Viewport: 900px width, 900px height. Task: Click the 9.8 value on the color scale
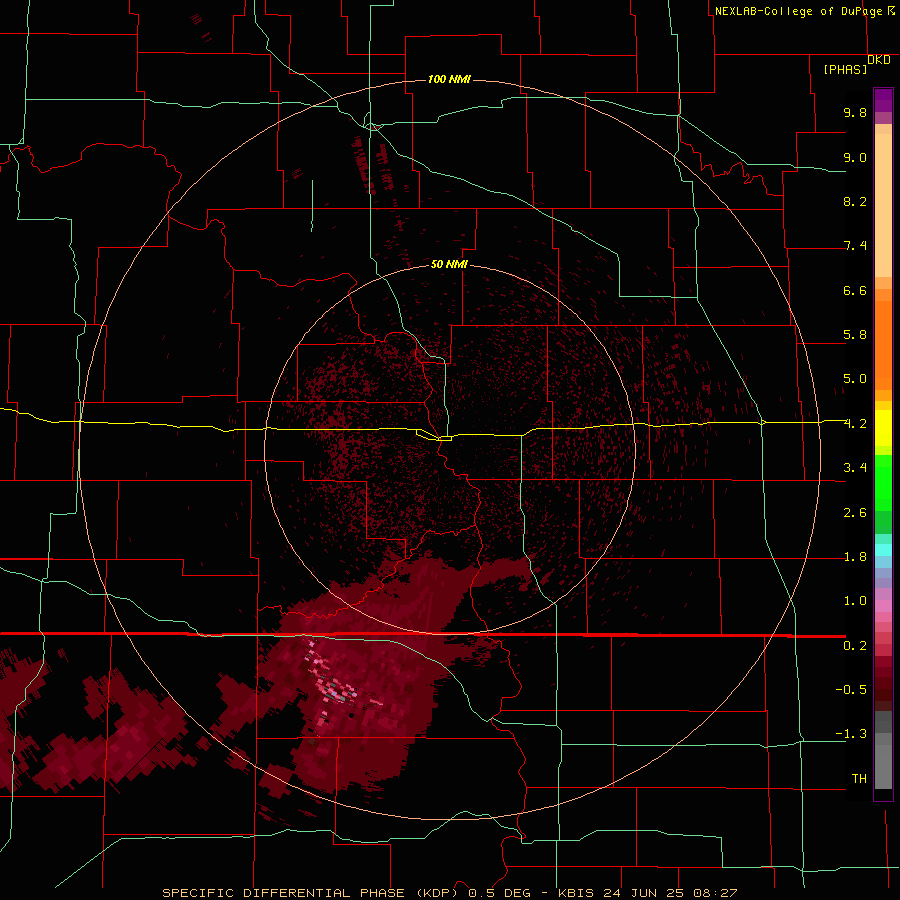855,112
